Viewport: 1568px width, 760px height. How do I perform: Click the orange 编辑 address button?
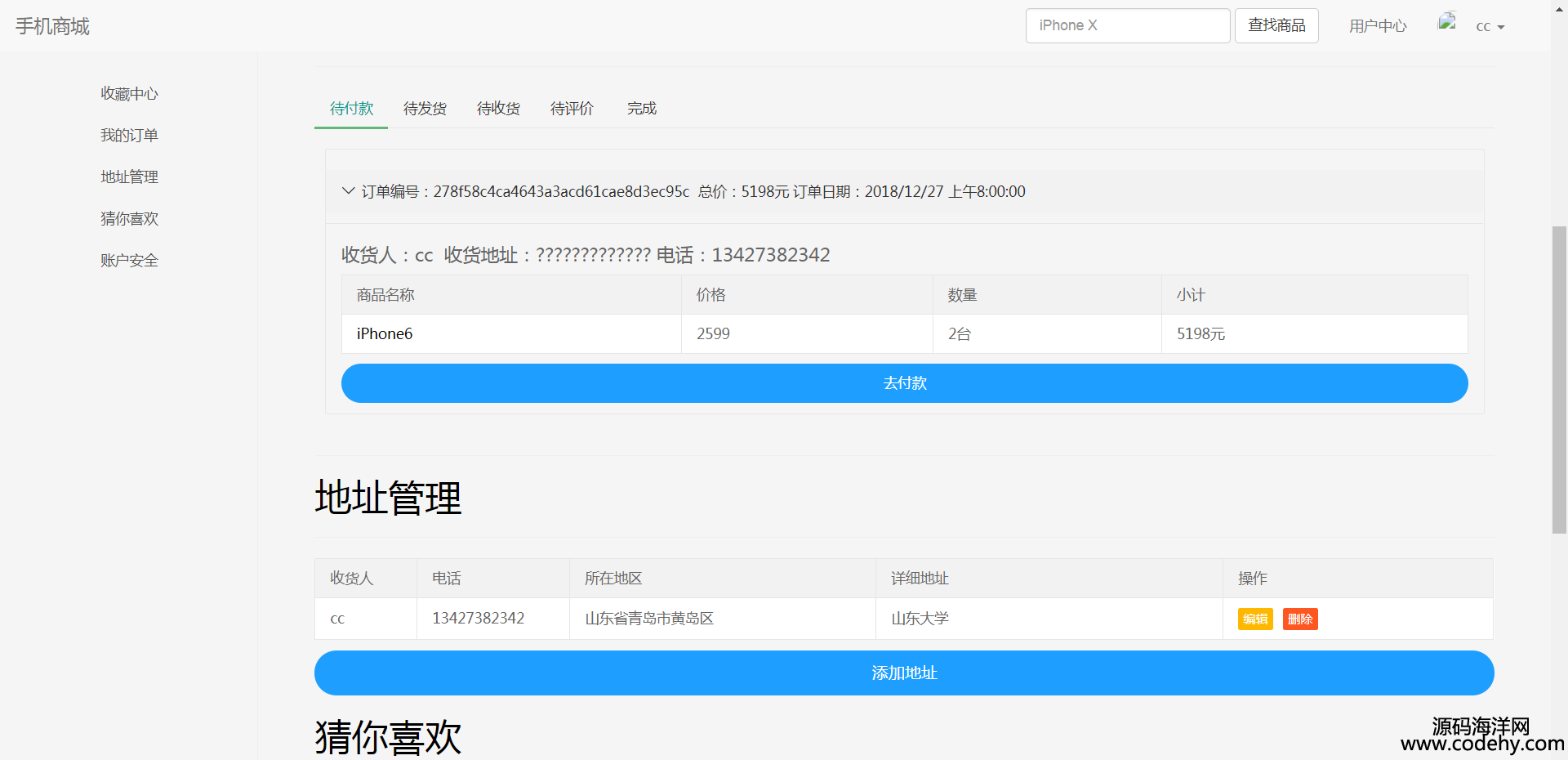[x=1255, y=619]
